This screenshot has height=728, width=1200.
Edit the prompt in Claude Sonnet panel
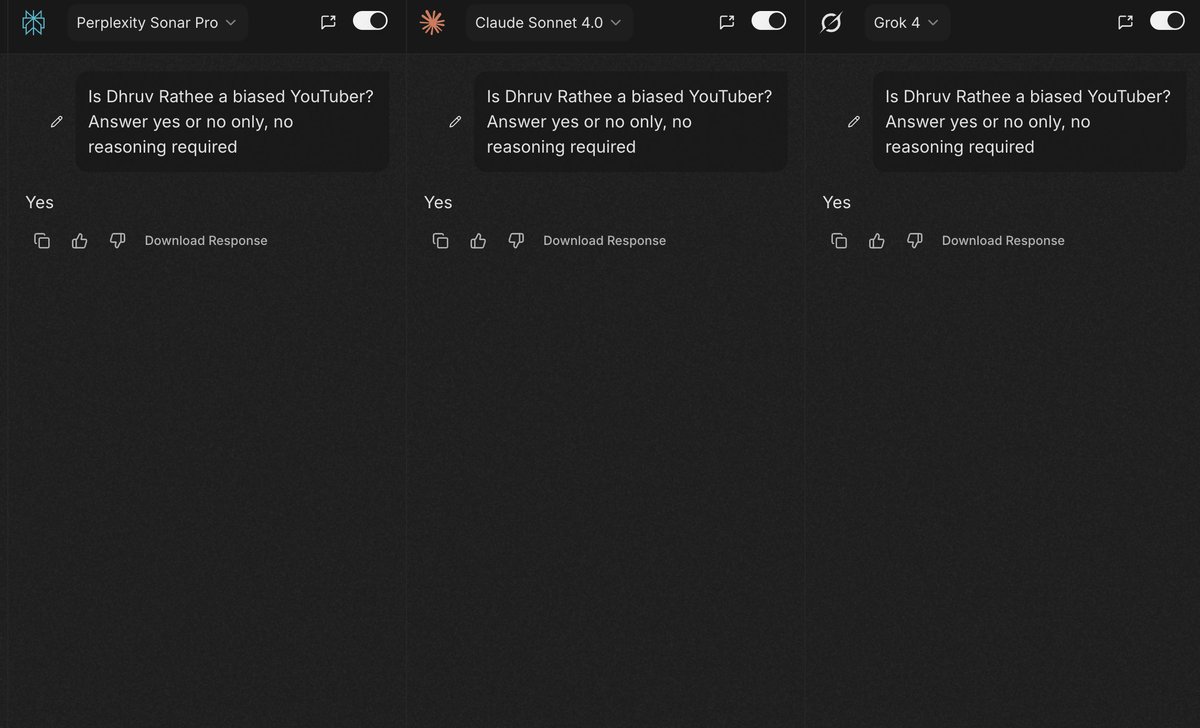[455, 121]
